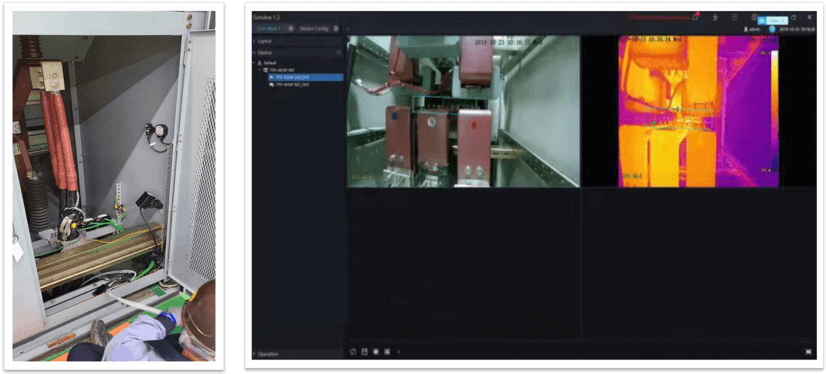Click the search icon in Device panel

pos(339,53)
